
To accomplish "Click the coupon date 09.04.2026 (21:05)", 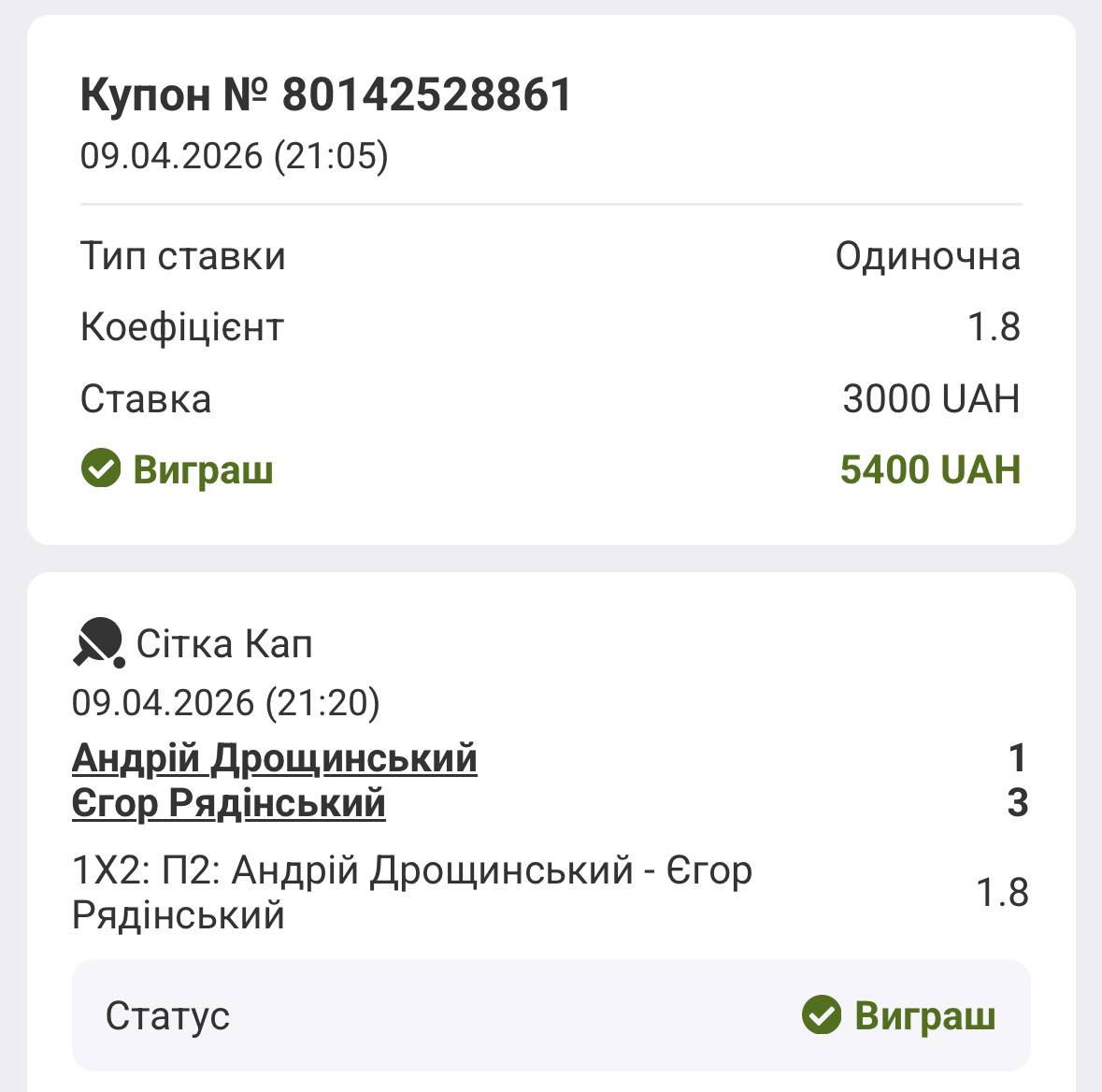I will pos(234,155).
